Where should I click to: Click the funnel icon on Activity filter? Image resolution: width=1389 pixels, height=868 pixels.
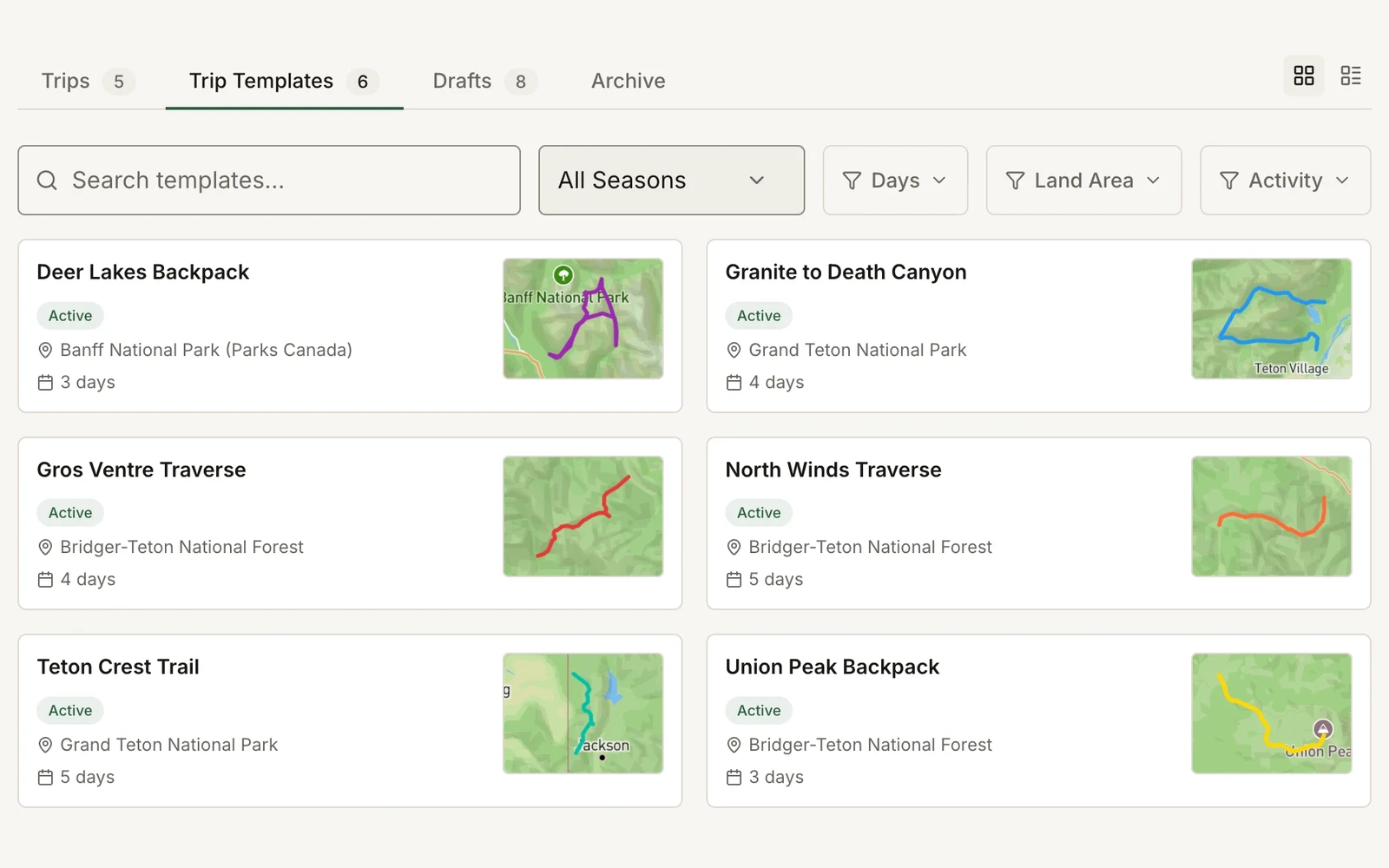click(x=1229, y=181)
